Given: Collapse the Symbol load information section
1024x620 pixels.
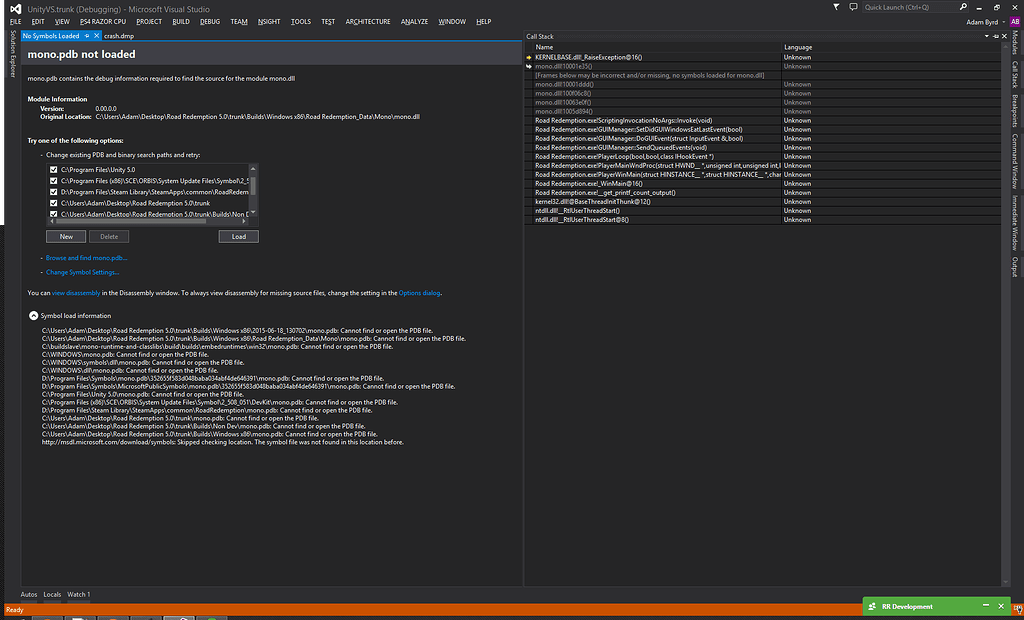Looking at the screenshot, I should (33, 315).
